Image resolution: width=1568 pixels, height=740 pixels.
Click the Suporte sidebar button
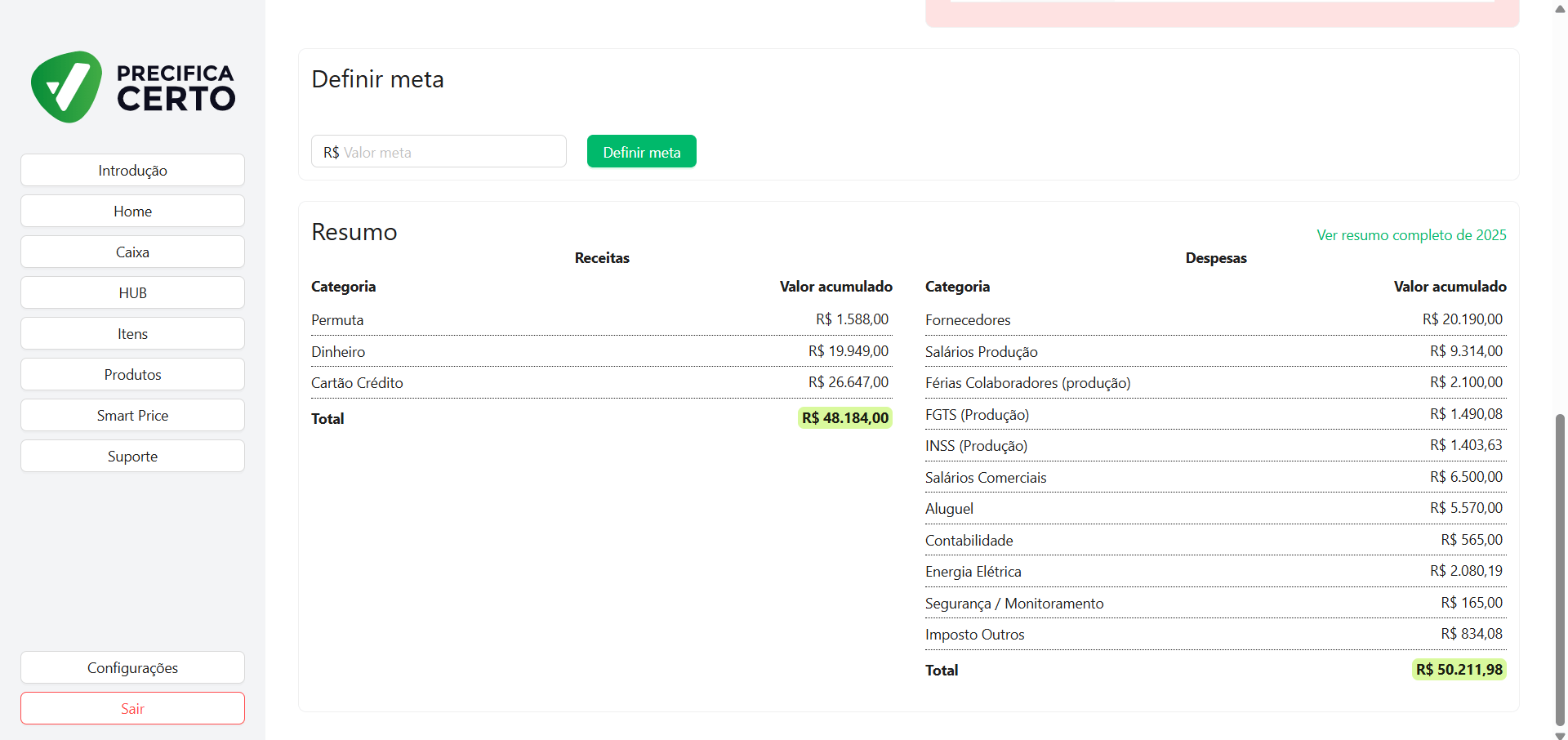[132, 456]
